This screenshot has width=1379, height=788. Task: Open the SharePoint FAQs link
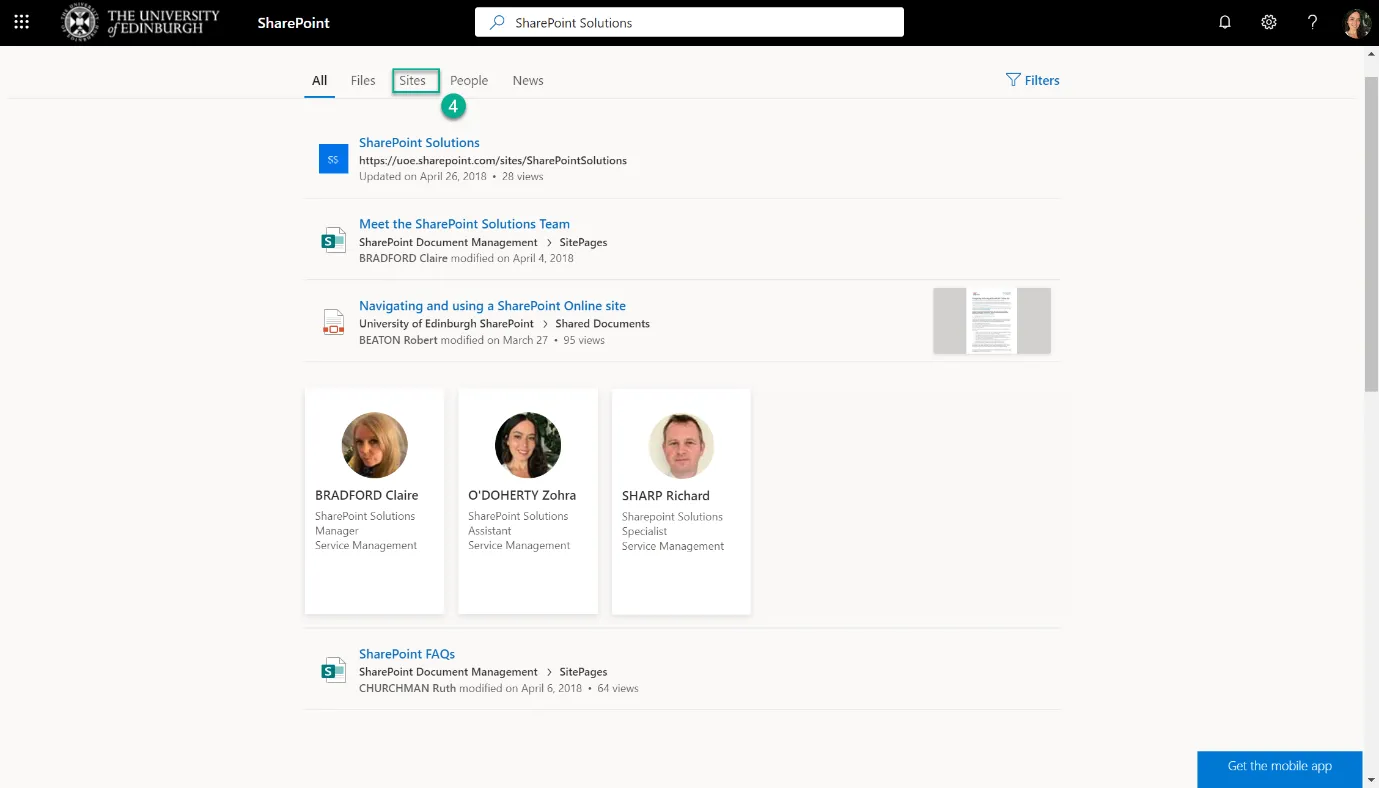pos(406,653)
